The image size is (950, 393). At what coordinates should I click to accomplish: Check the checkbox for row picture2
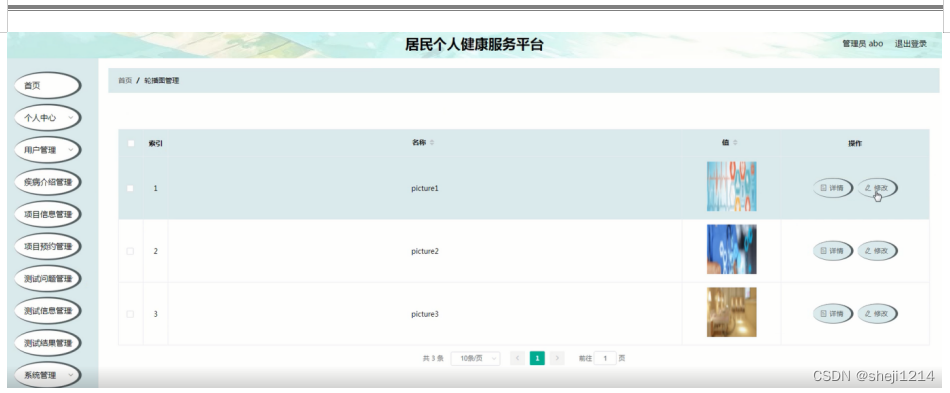(130, 251)
